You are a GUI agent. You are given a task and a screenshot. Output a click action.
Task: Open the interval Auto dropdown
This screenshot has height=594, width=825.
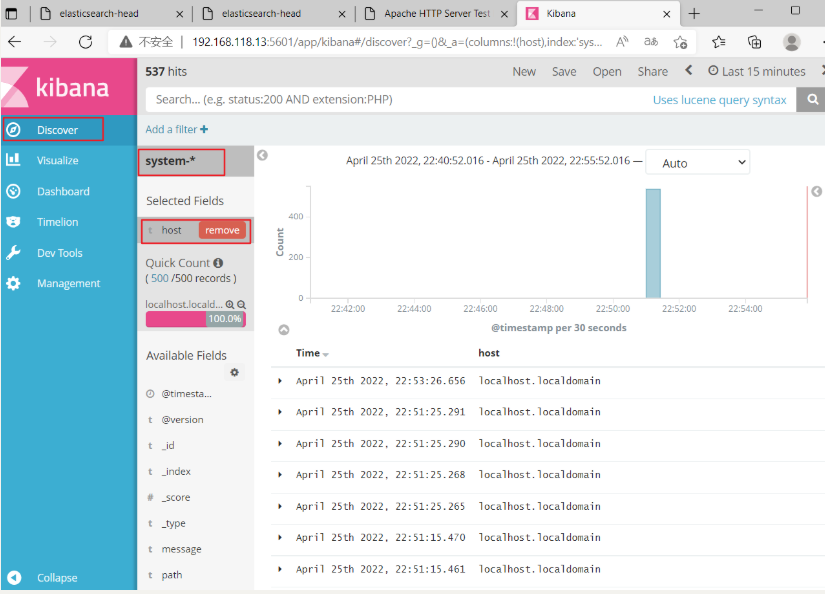coord(698,163)
